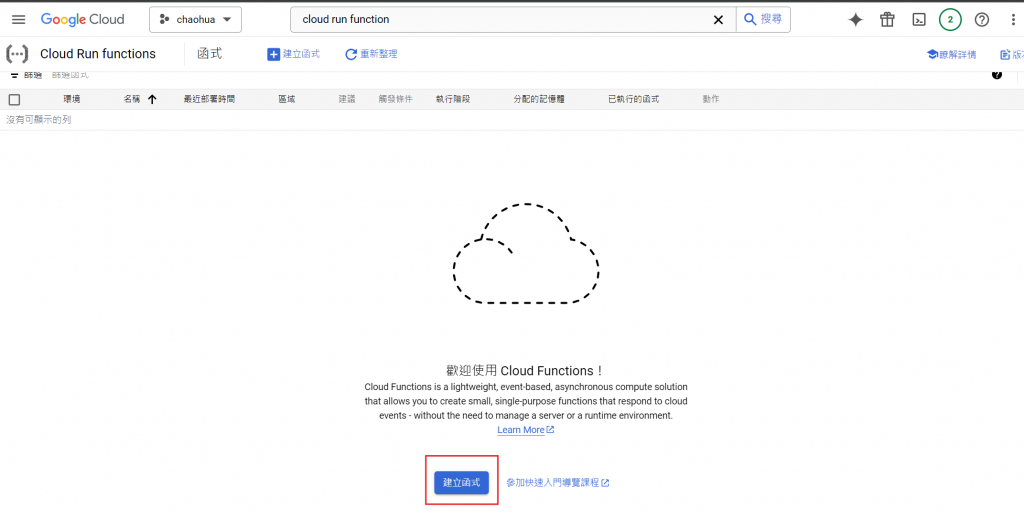Open the chaohua project selector dropdown
Image resolution: width=1024 pixels, height=519 pixels.
pos(195,20)
